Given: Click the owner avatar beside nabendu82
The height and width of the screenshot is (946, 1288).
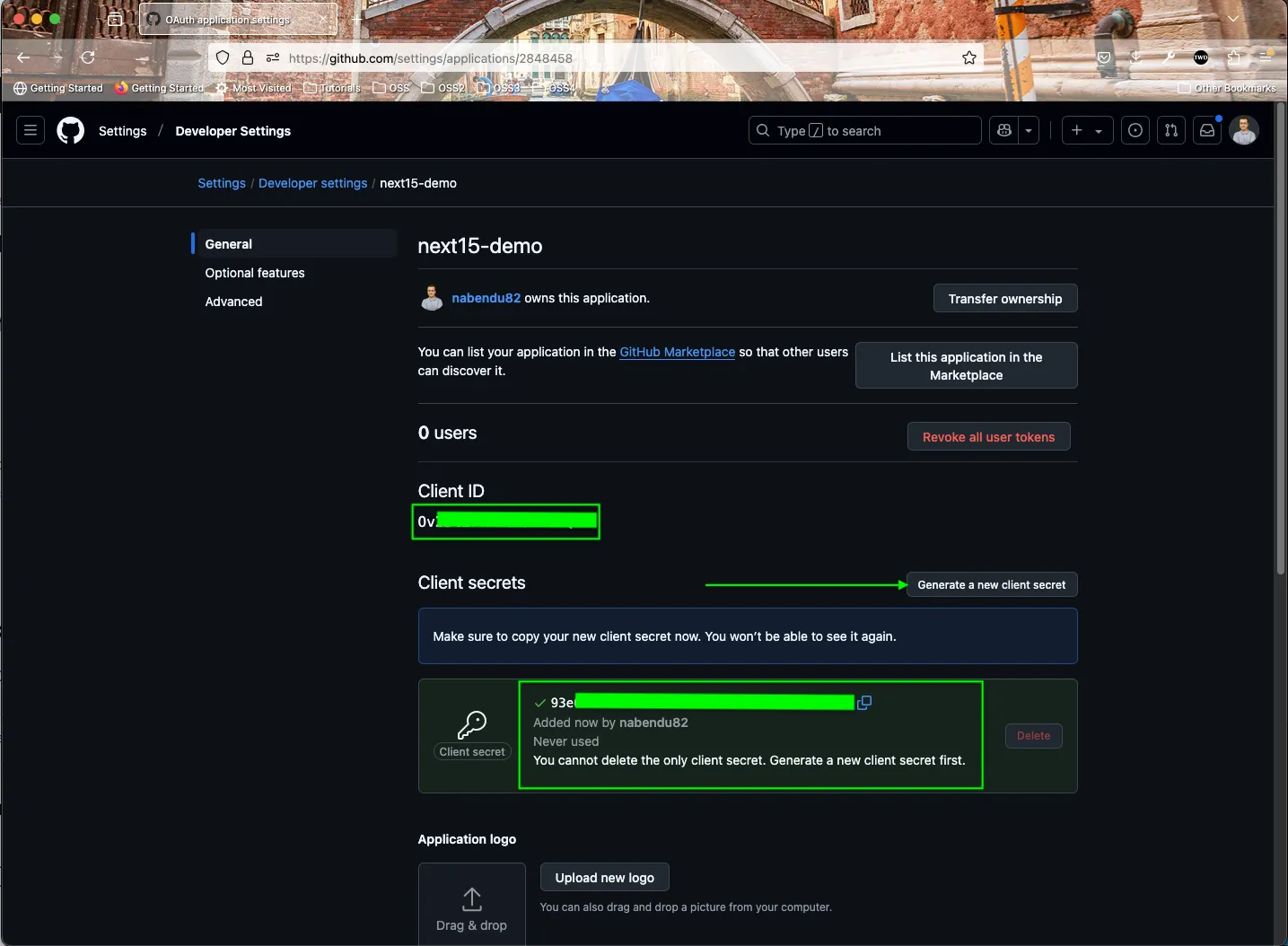Looking at the screenshot, I should [x=432, y=298].
